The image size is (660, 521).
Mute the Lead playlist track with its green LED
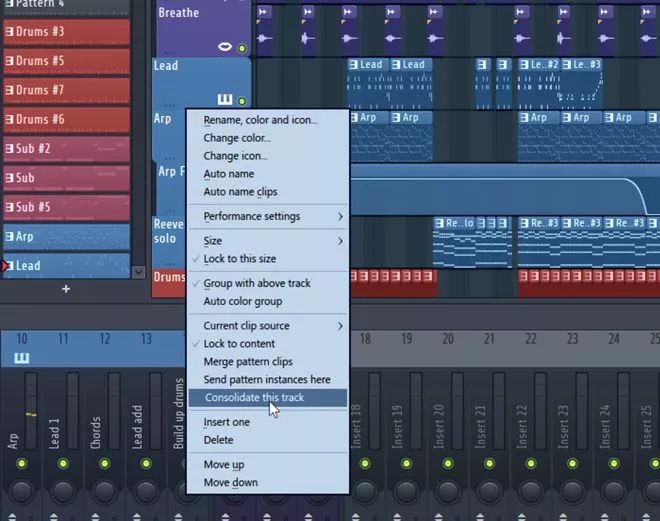pyautogui.click(x=242, y=102)
